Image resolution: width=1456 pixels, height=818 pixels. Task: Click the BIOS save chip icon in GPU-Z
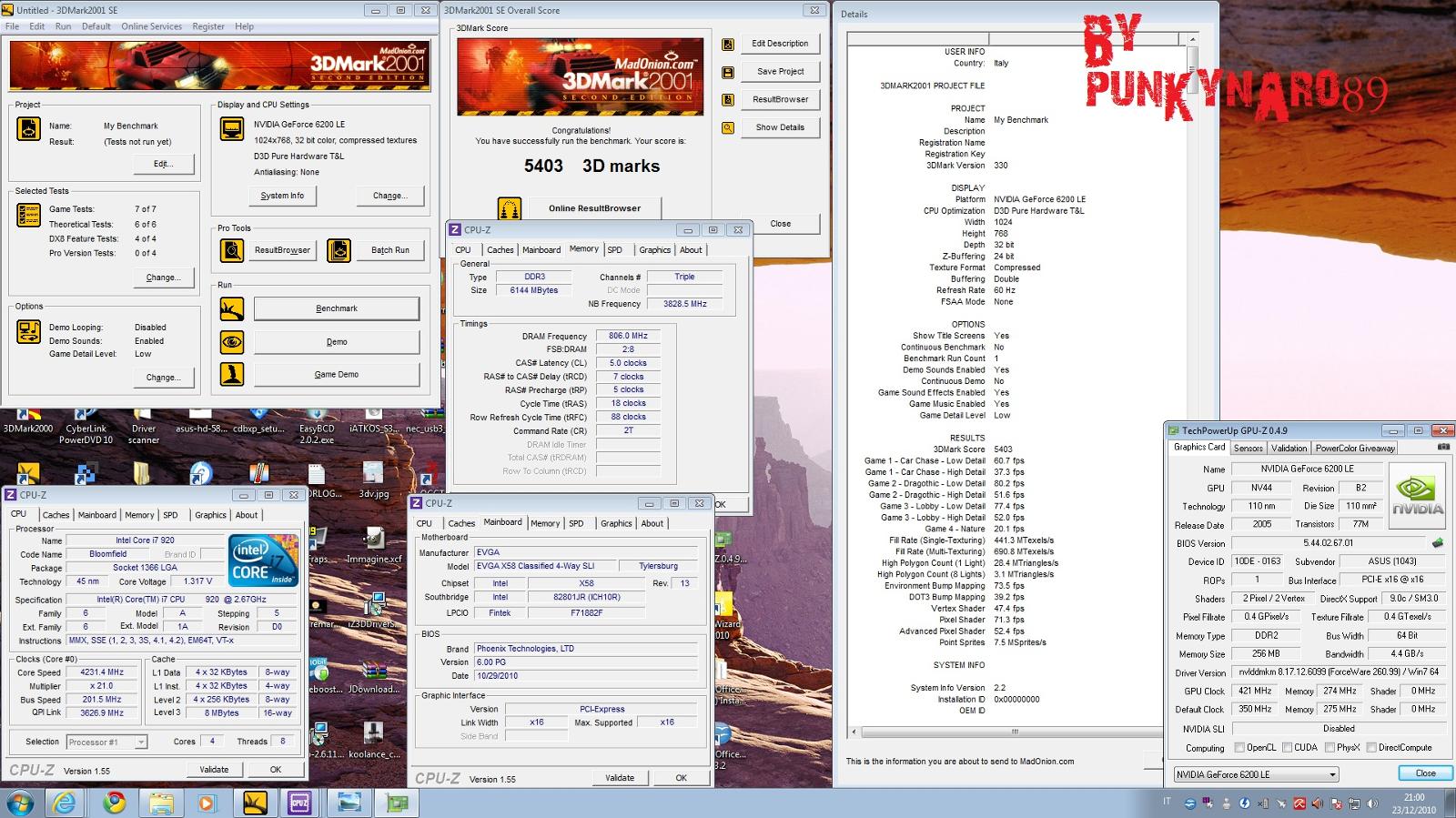click(1437, 543)
